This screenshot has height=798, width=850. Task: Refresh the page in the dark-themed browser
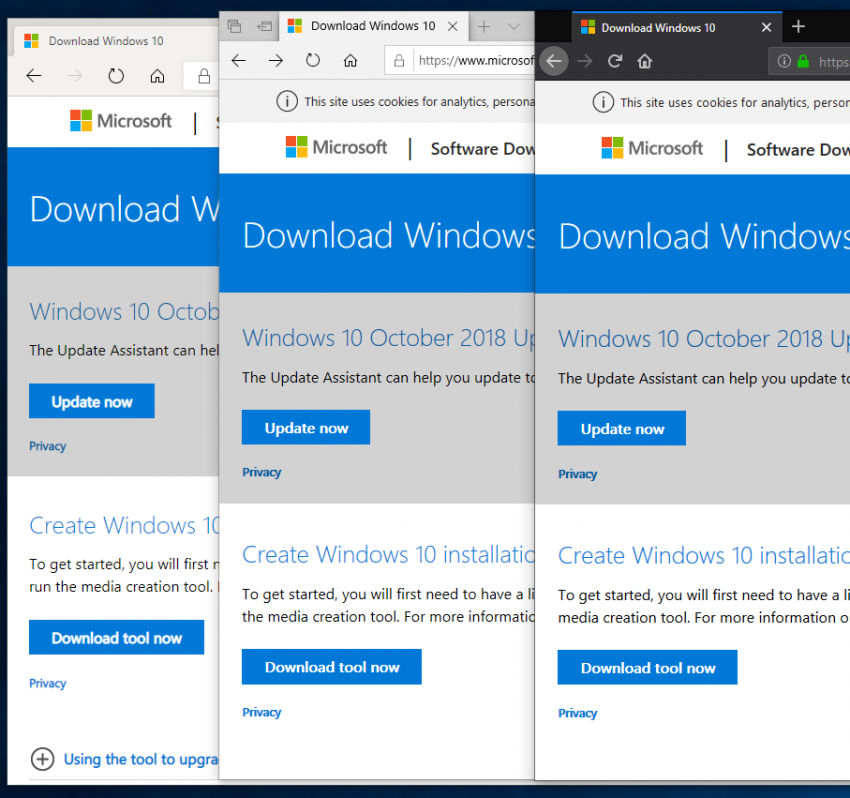[x=614, y=61]
